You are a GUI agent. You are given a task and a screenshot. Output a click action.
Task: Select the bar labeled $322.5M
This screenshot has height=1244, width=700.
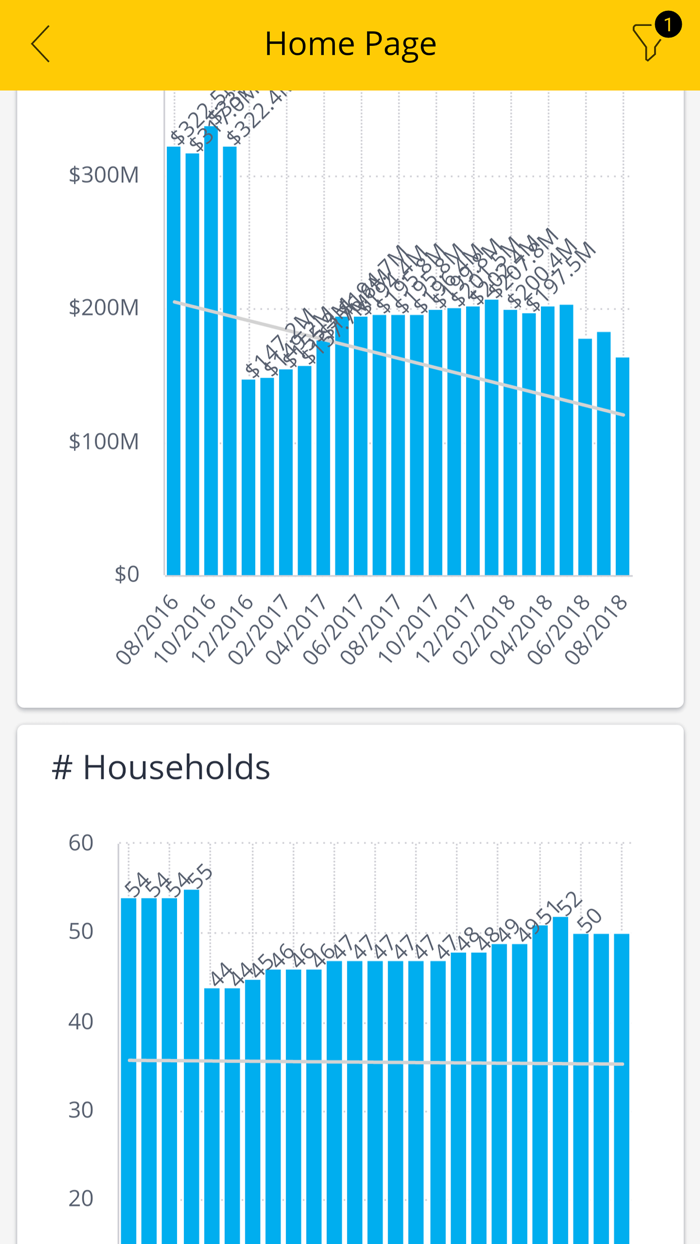point(172,350)
